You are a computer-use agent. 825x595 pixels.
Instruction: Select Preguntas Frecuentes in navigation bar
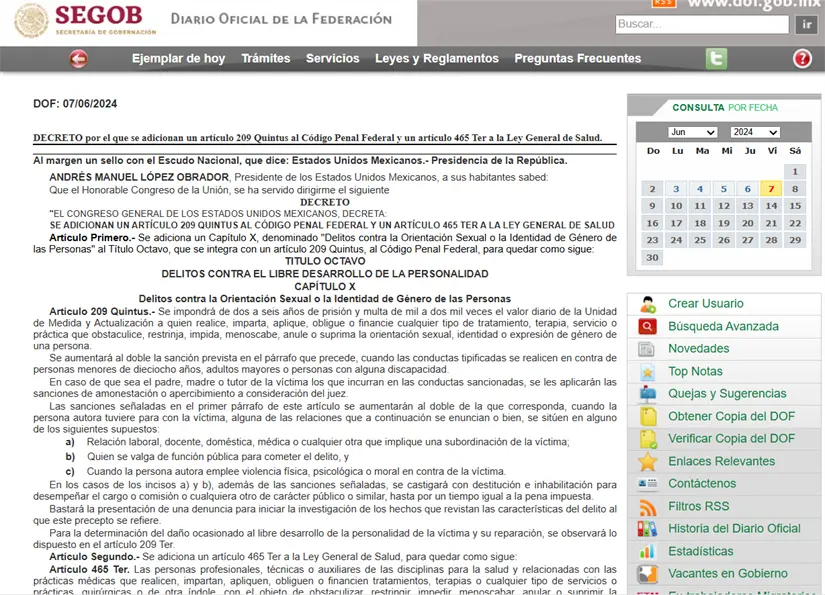click(x=577, y=59)
